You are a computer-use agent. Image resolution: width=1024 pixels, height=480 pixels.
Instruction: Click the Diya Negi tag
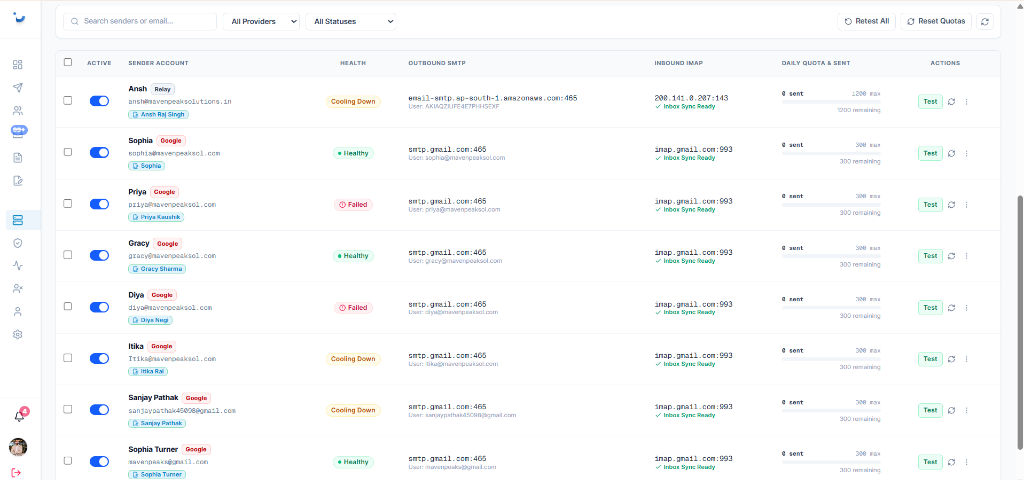(x=150, y=320)
